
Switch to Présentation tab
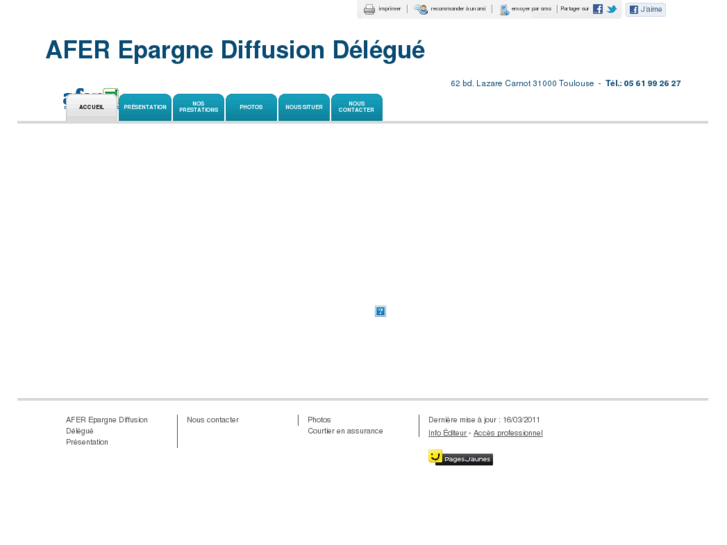pyautogui.click(x=145, y=108)
